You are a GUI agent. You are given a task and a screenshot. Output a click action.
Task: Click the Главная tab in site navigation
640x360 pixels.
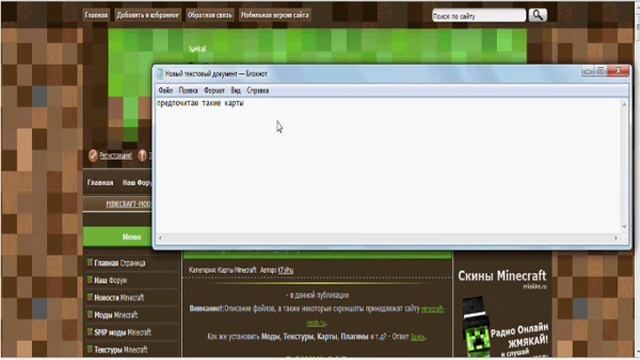tap(100, 182)
